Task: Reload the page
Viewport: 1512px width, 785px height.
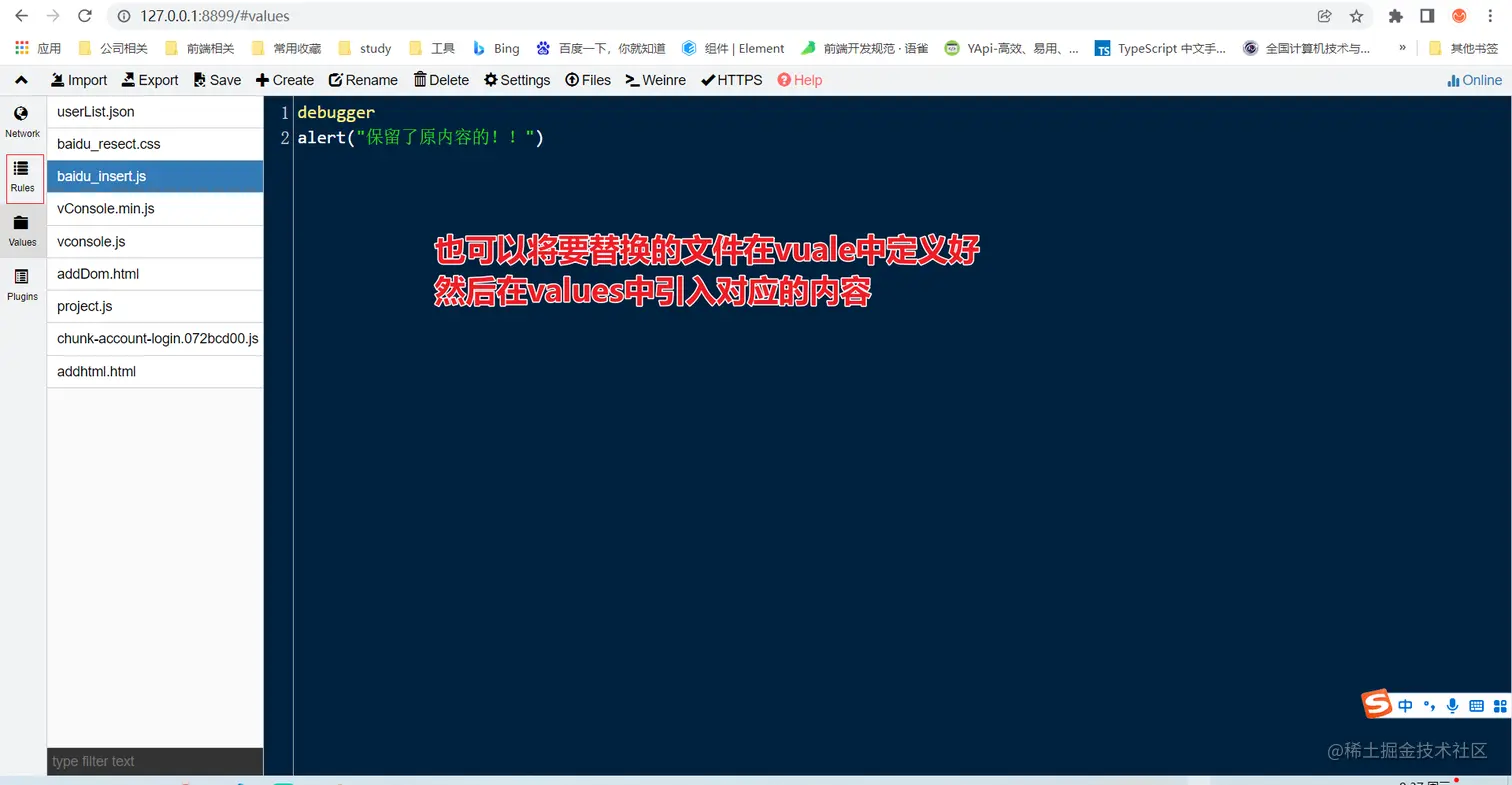Action: tap(85, 16)
